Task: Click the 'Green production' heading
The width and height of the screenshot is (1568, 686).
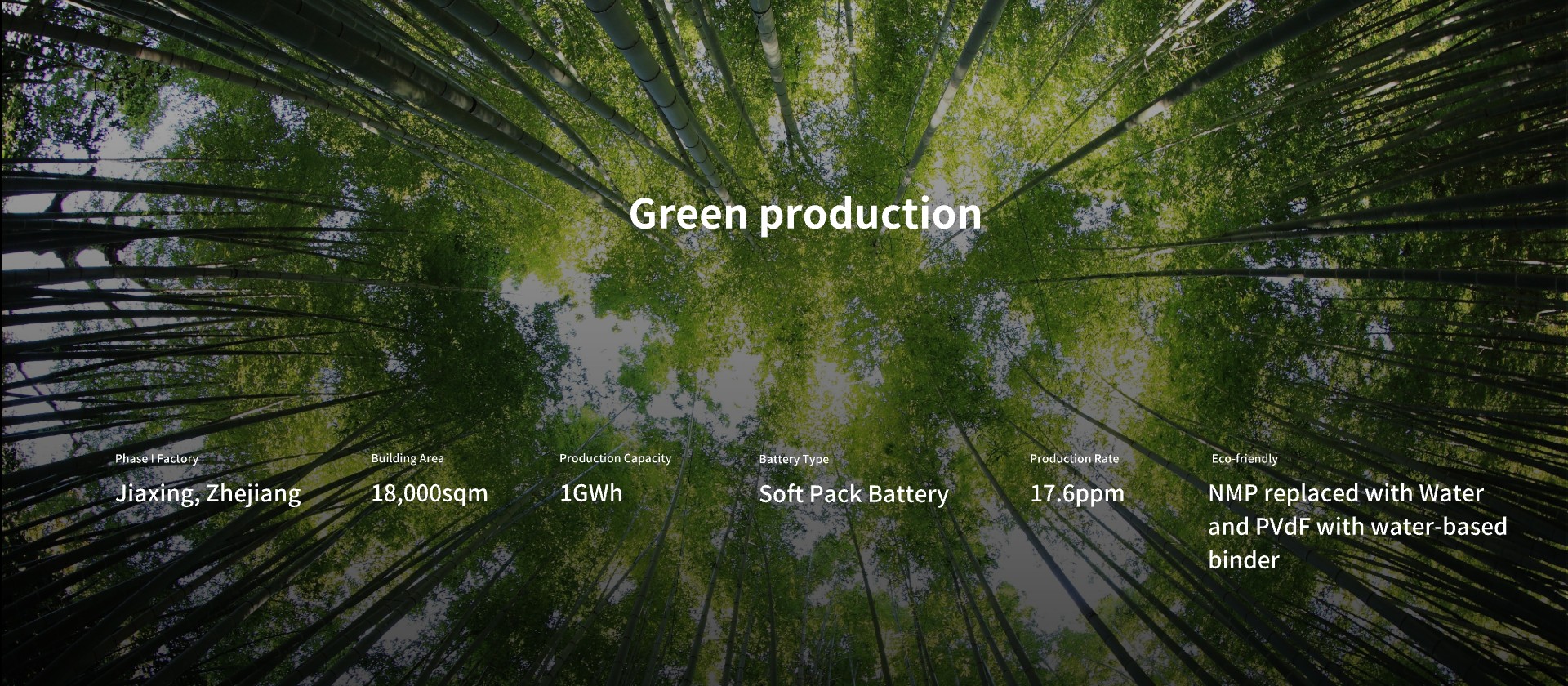Action: pyautogui.click(x=805, y=215)
